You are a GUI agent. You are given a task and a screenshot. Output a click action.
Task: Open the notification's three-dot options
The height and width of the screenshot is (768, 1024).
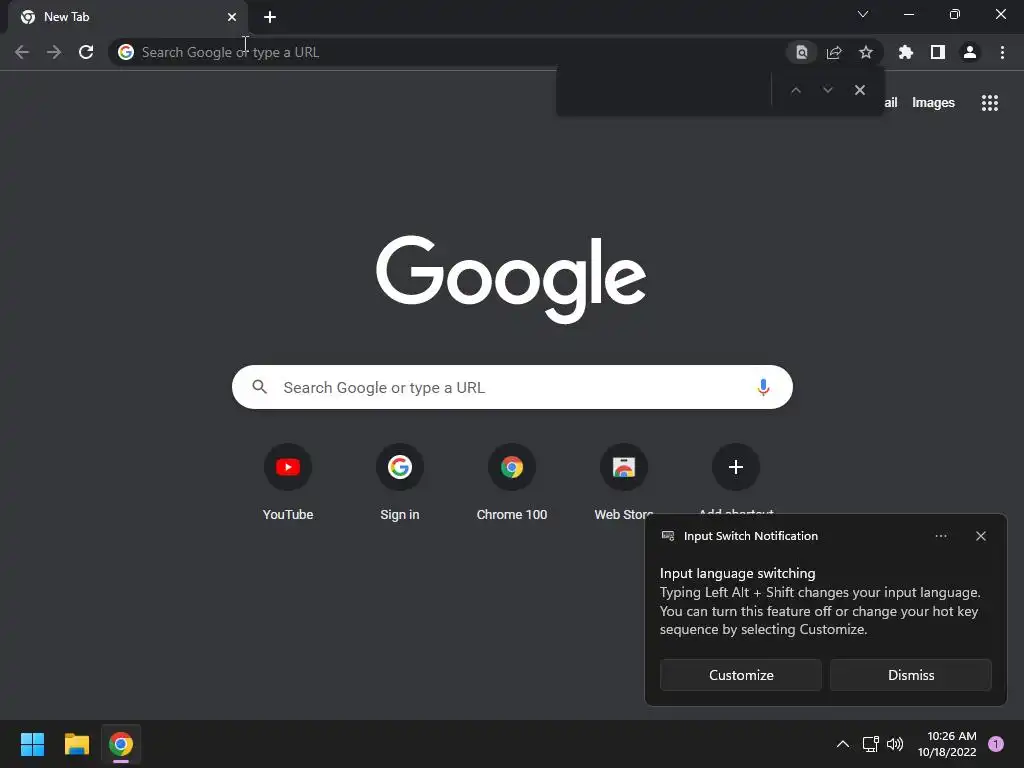940,536
